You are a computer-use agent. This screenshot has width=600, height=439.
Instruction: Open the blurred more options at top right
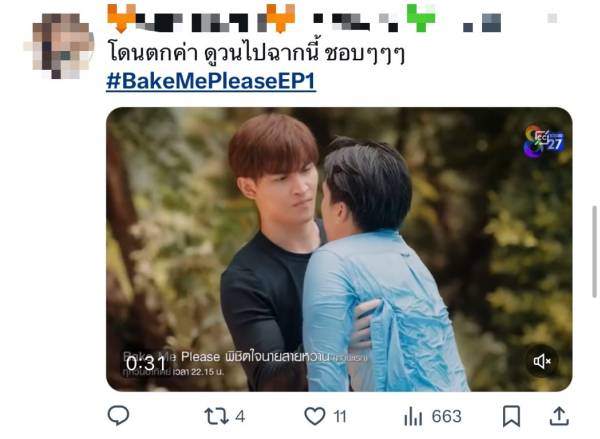tap(552, 18)
